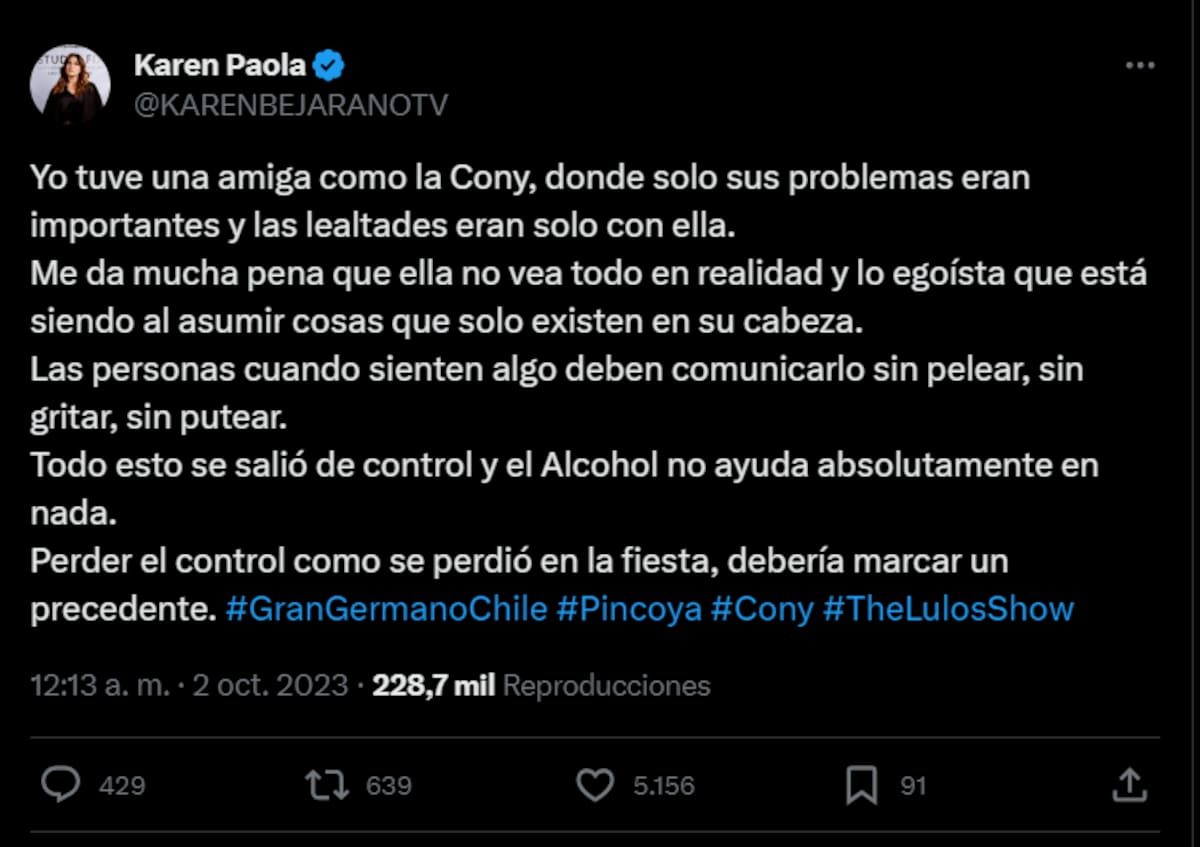
Task: Click the share upload icon
Action: coord(1129,785)
